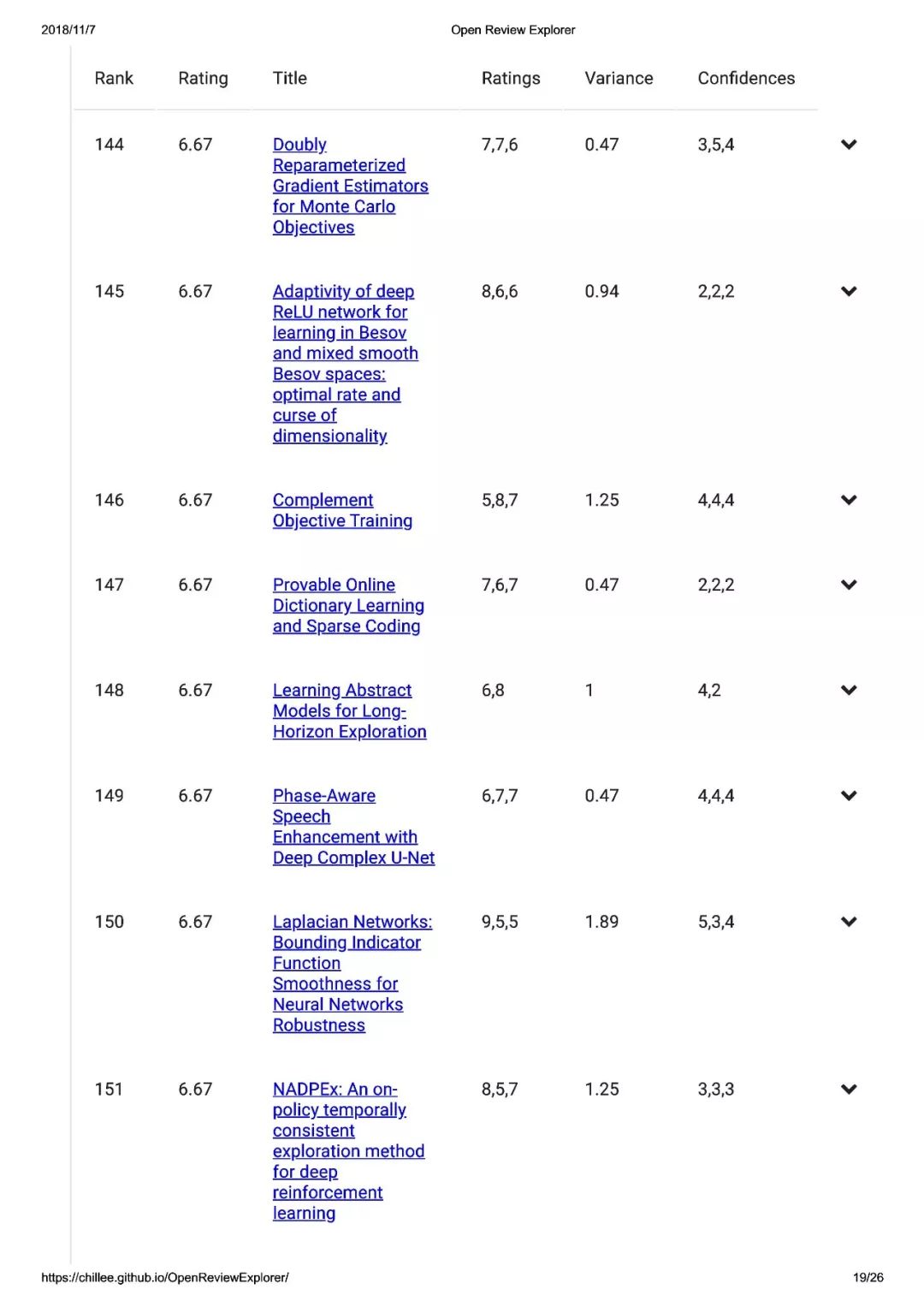Expand row 144 details chevron
Viewport: 924px width, 1307px height.
(849, 145)
